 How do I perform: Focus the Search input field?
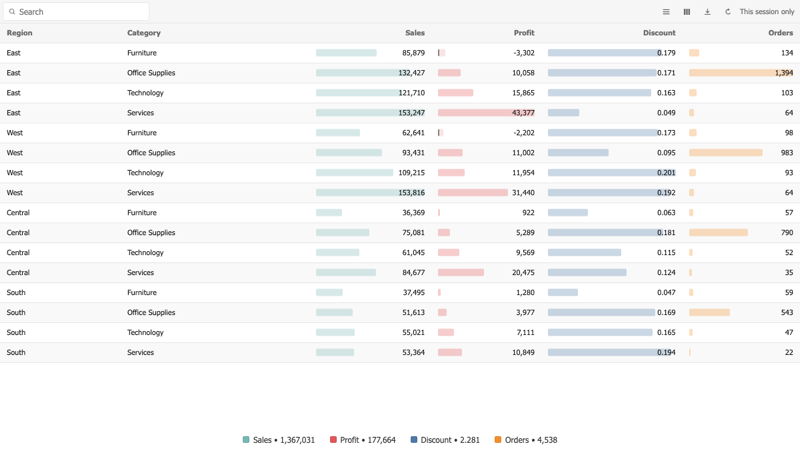[77, 12]
